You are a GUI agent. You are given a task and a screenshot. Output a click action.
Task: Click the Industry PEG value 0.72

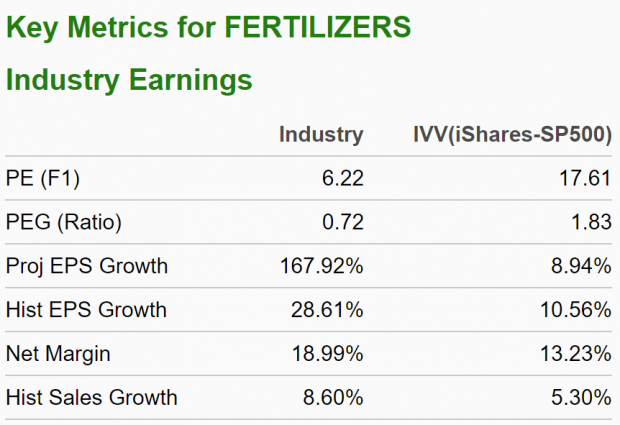point(342,223)
